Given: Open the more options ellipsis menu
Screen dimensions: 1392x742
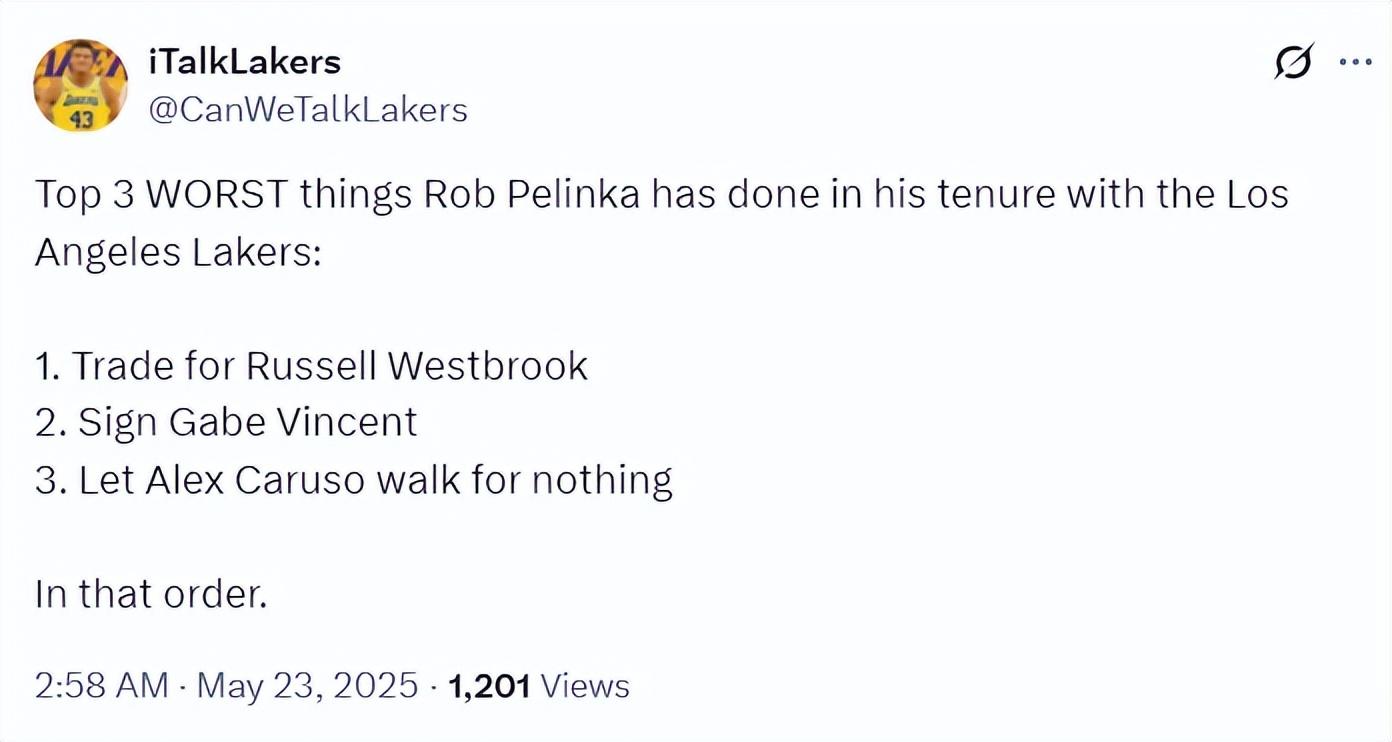Looking at the screenshot, I should pos(1354,62).
